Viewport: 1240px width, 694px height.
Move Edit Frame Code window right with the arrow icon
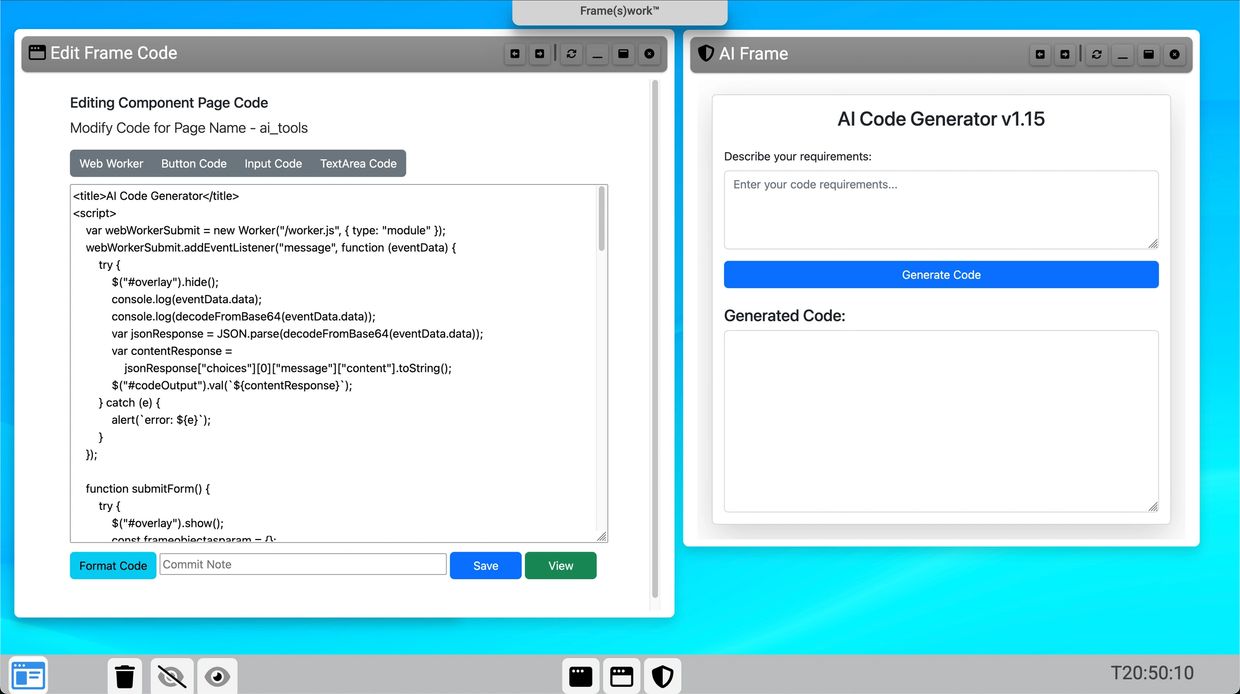pyautogui.click(x=540, y=54)
